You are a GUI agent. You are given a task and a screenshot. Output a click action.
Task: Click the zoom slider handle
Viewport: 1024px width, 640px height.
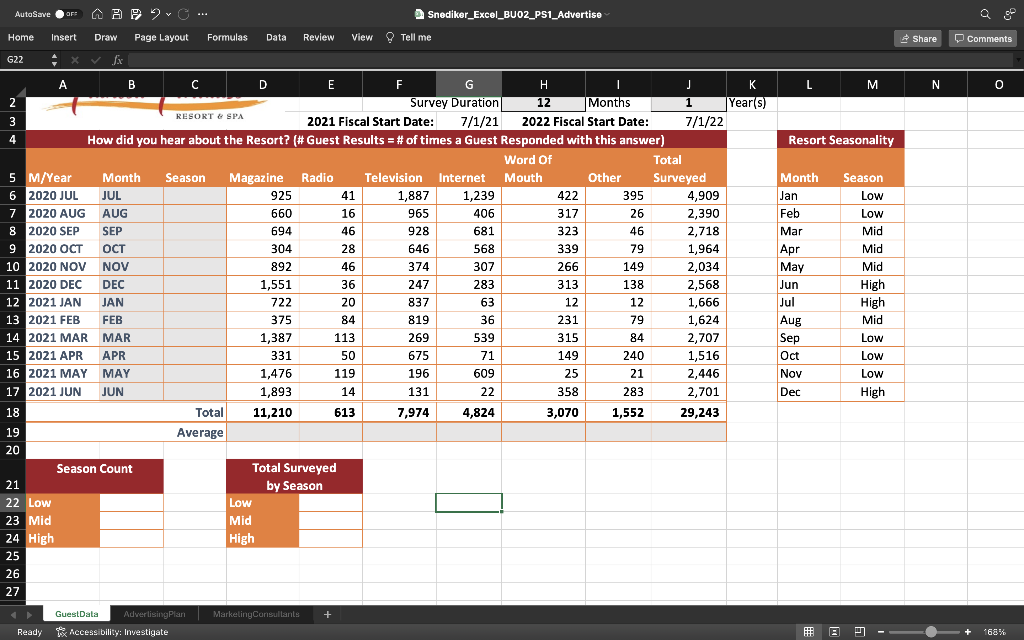[x=931, y=632]
